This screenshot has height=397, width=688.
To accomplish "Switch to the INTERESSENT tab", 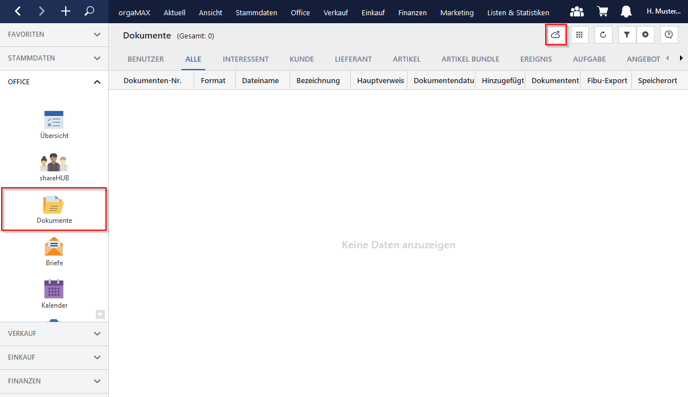I will (x=245, y=59).
